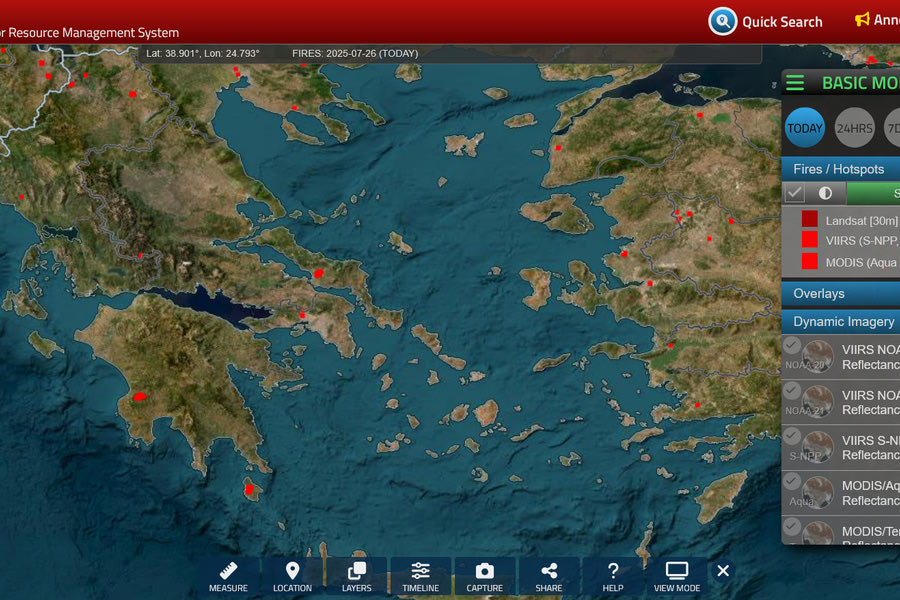Viewport: 900px width, 600px height.
Task: Click the Lat/Lon coordinates readout
Action: 203,53
